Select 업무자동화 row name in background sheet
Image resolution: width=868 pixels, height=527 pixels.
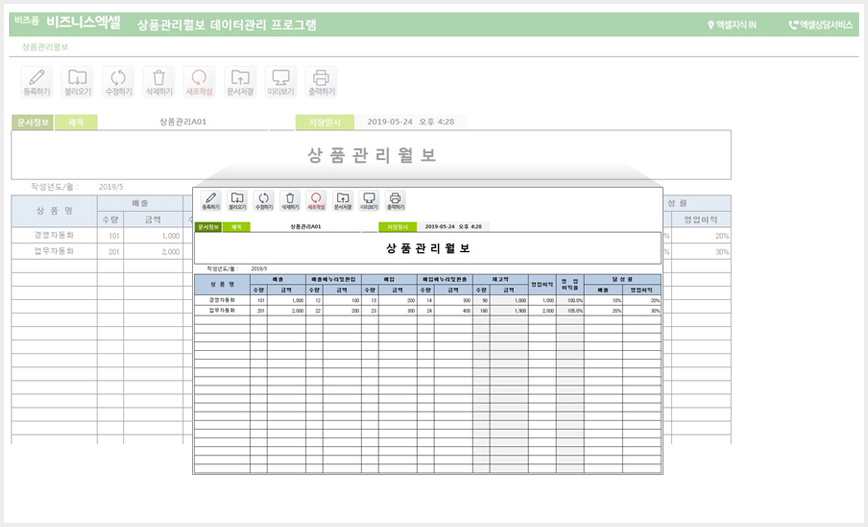54,251
